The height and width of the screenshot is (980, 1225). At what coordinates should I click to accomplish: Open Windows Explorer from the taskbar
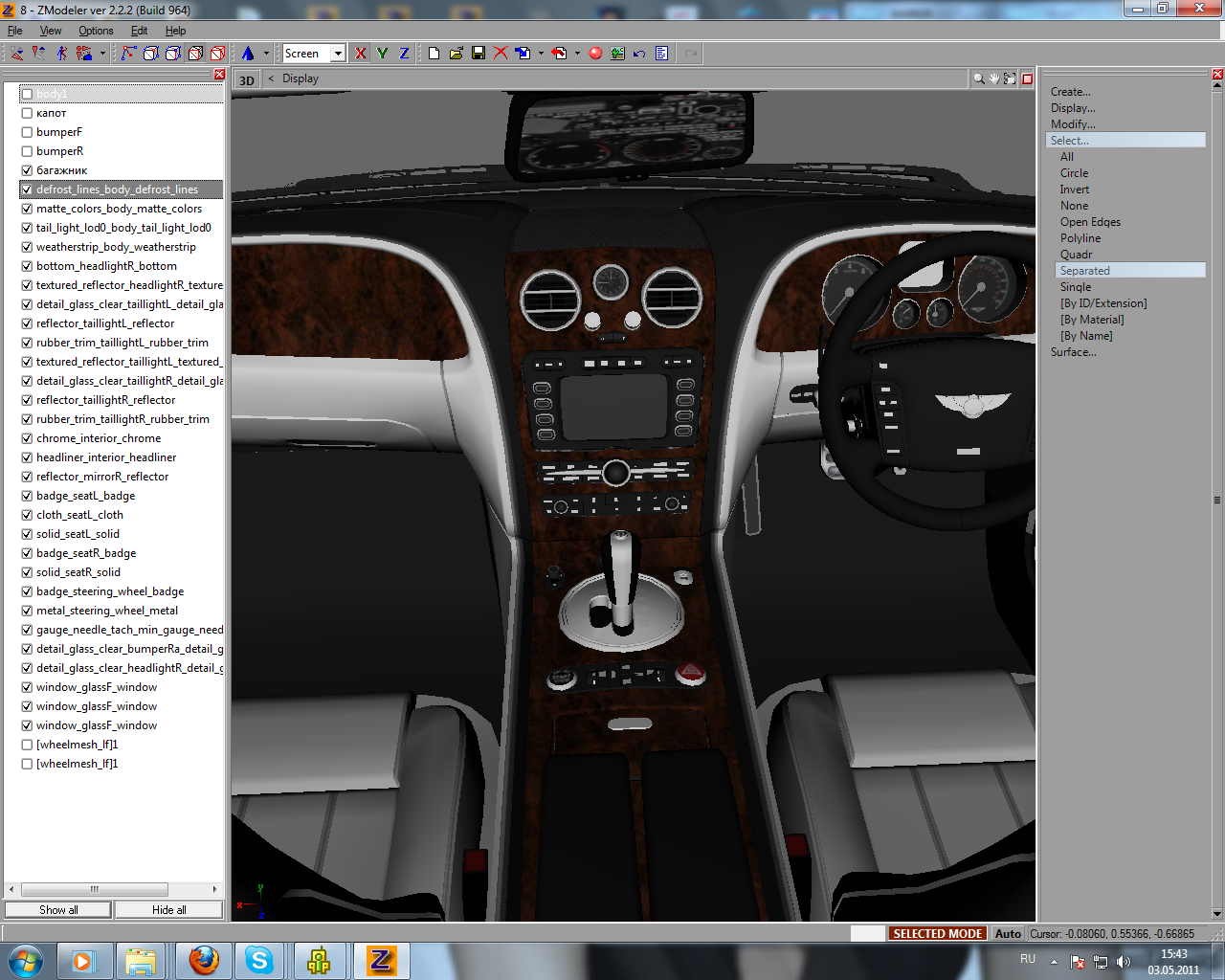click(141, 960)
